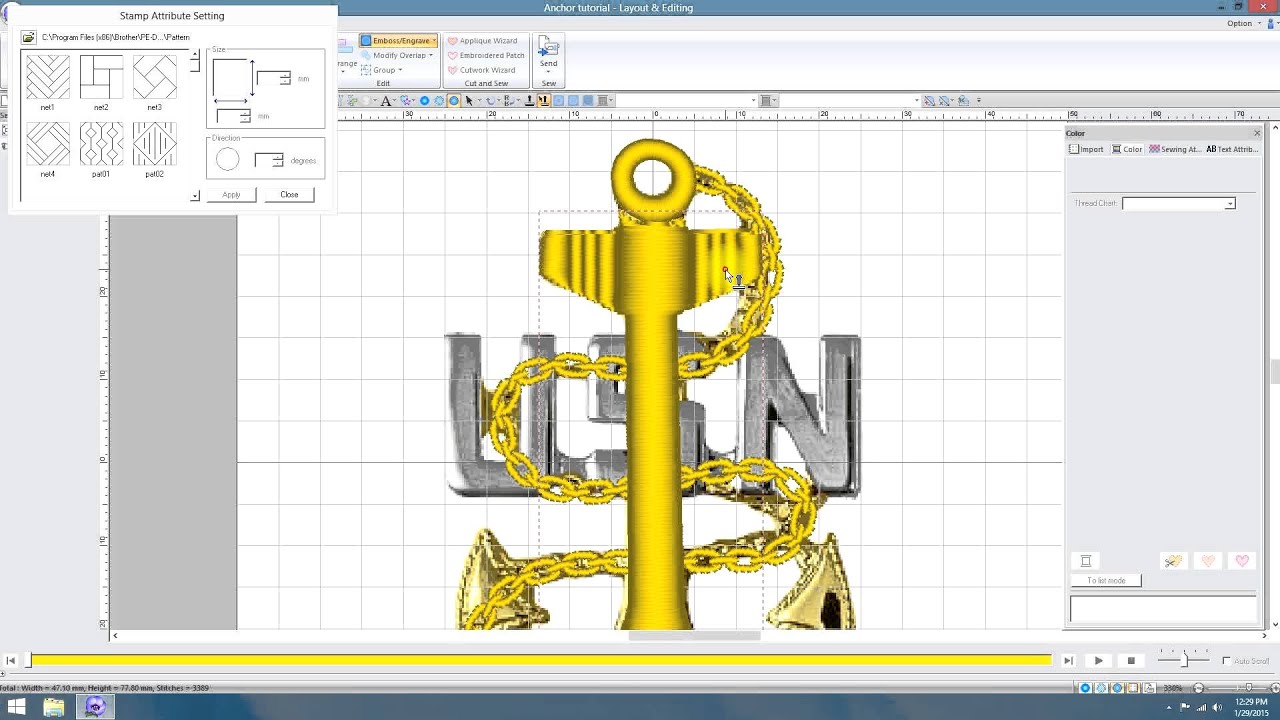Viewport: 1280px width, 720px height.
Task: Enable the Auto Scroll checkbox
Action: pyautogui.click(x=1227, y=661)
